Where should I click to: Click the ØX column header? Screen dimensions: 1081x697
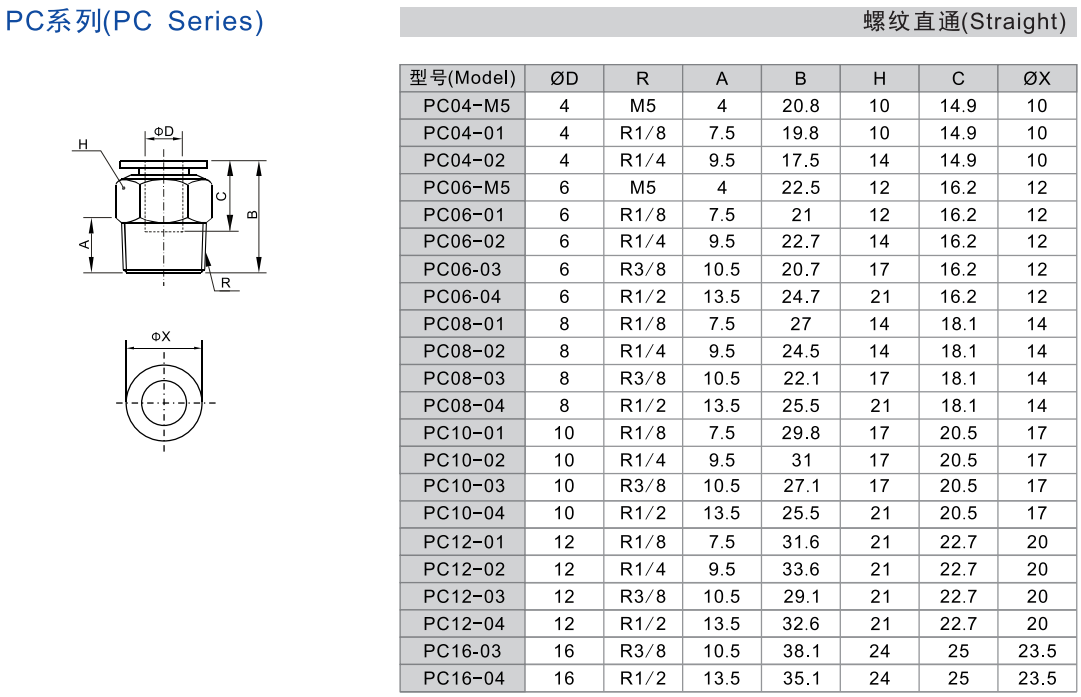pos(1036,79)
